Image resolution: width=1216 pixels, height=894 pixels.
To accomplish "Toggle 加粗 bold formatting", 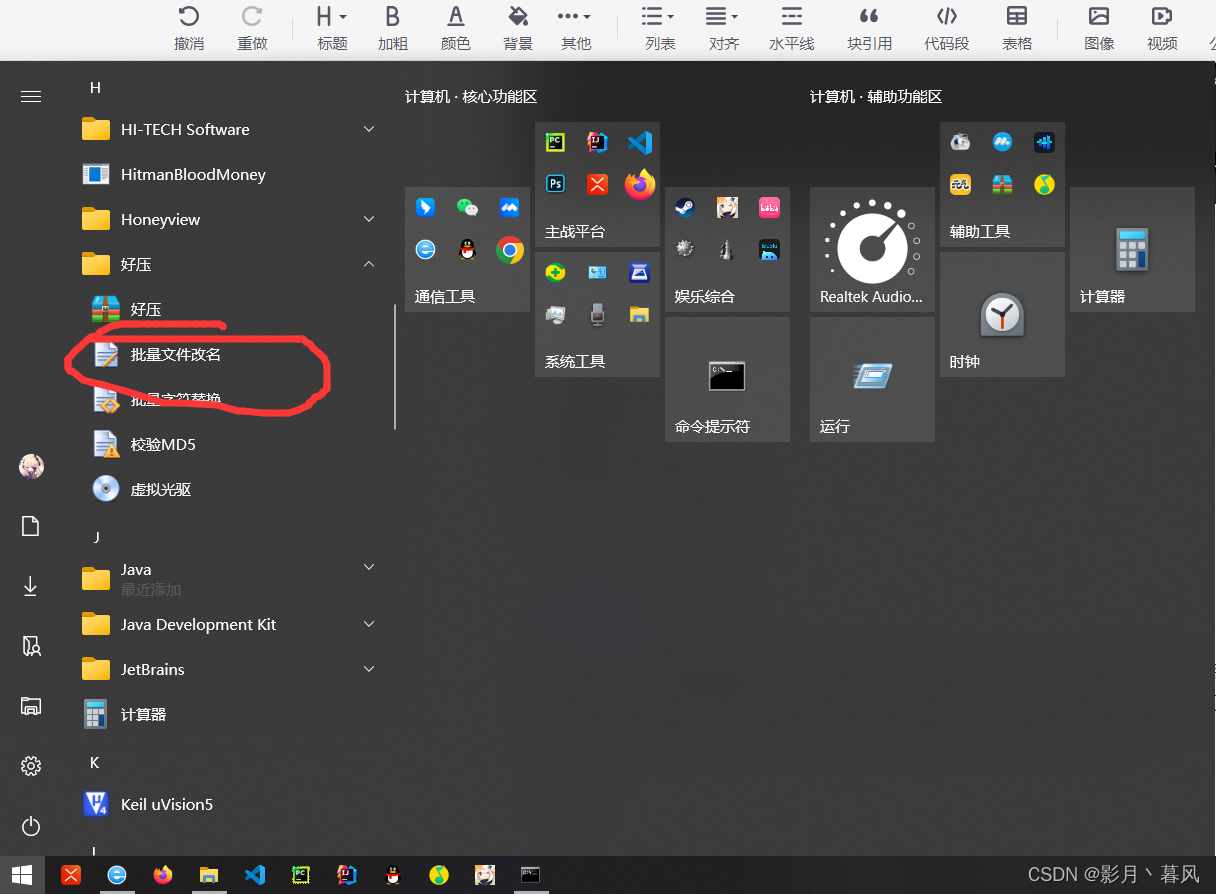I will click(393, 28).
